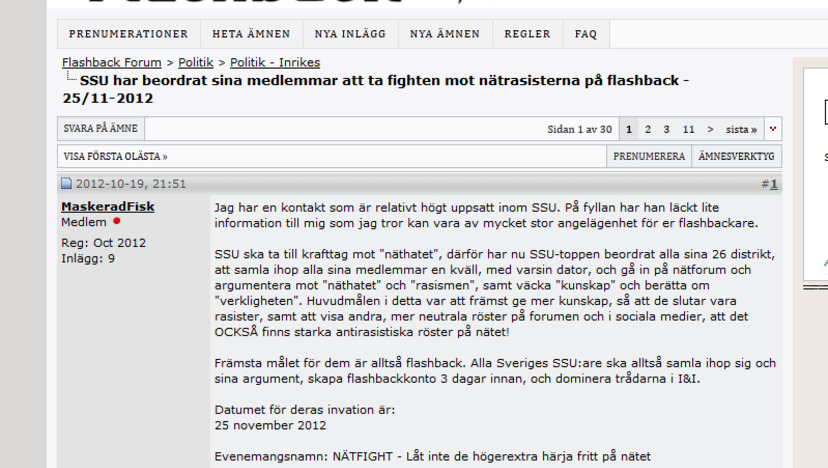This screenshot has width=828, height=468.
Task: Select current page 1 in pagination
Action: [x=629, y=129]
